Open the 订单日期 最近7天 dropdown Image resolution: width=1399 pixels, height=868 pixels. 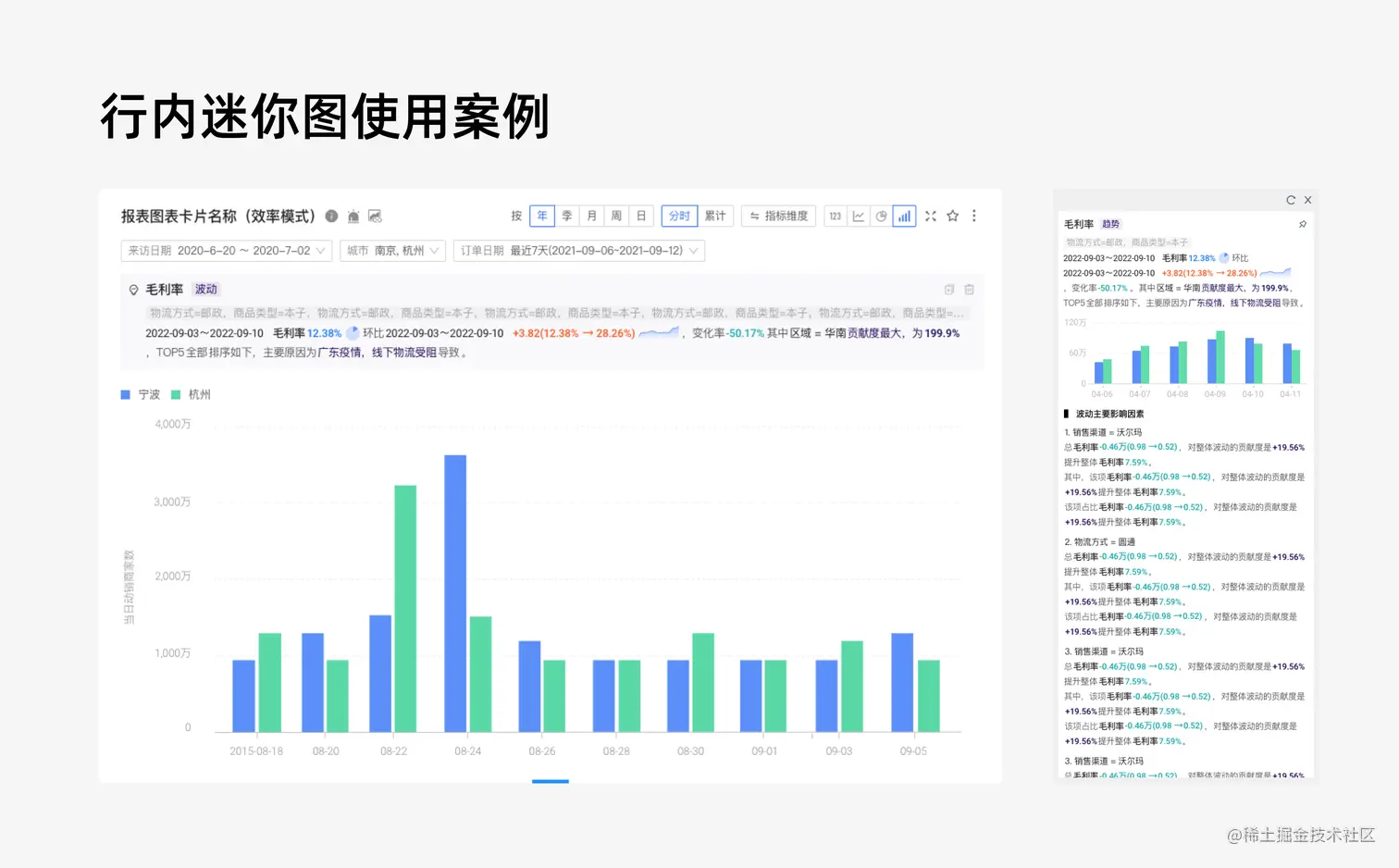(x=579, y=251)
